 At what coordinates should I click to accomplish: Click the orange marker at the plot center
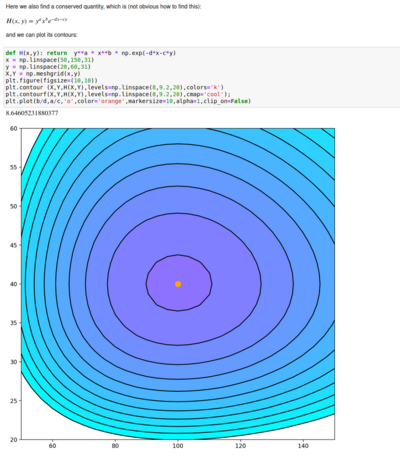coord(178,284)
